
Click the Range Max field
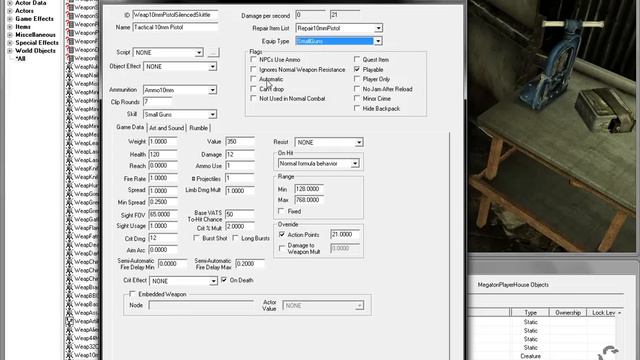pyautogui.click(x=309, y=200)
